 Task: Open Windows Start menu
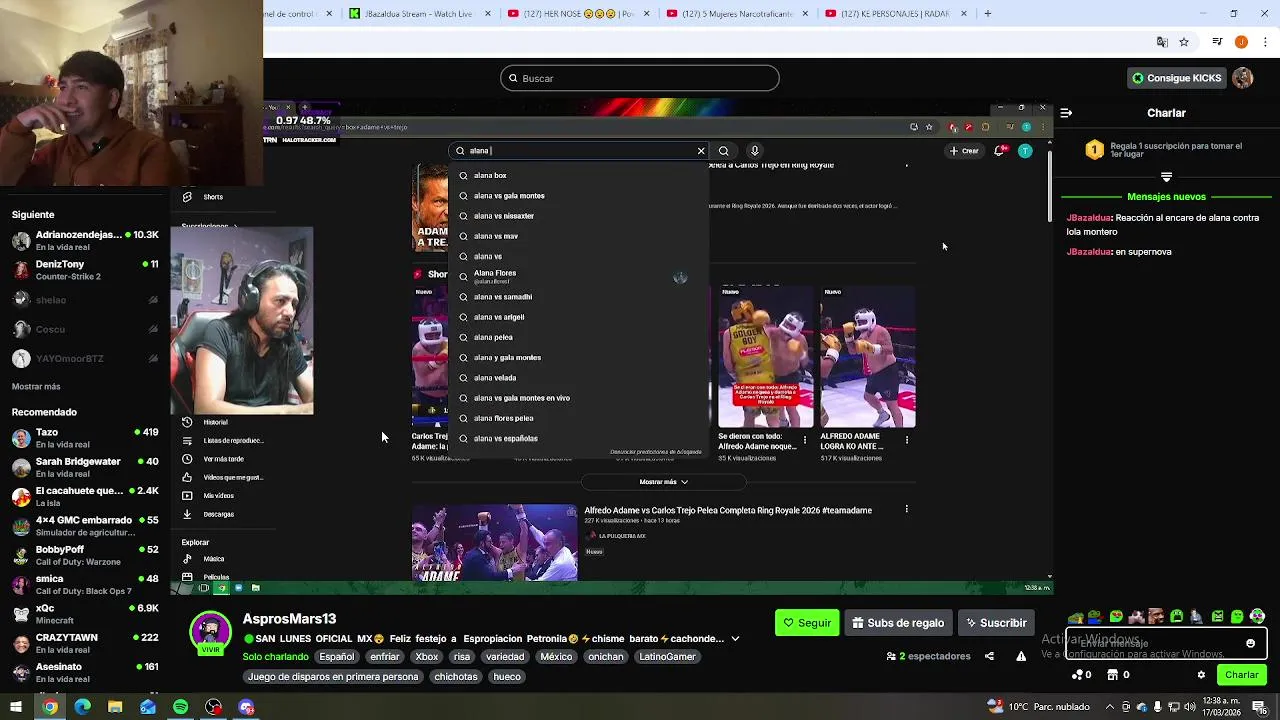[x=16, y=707]
